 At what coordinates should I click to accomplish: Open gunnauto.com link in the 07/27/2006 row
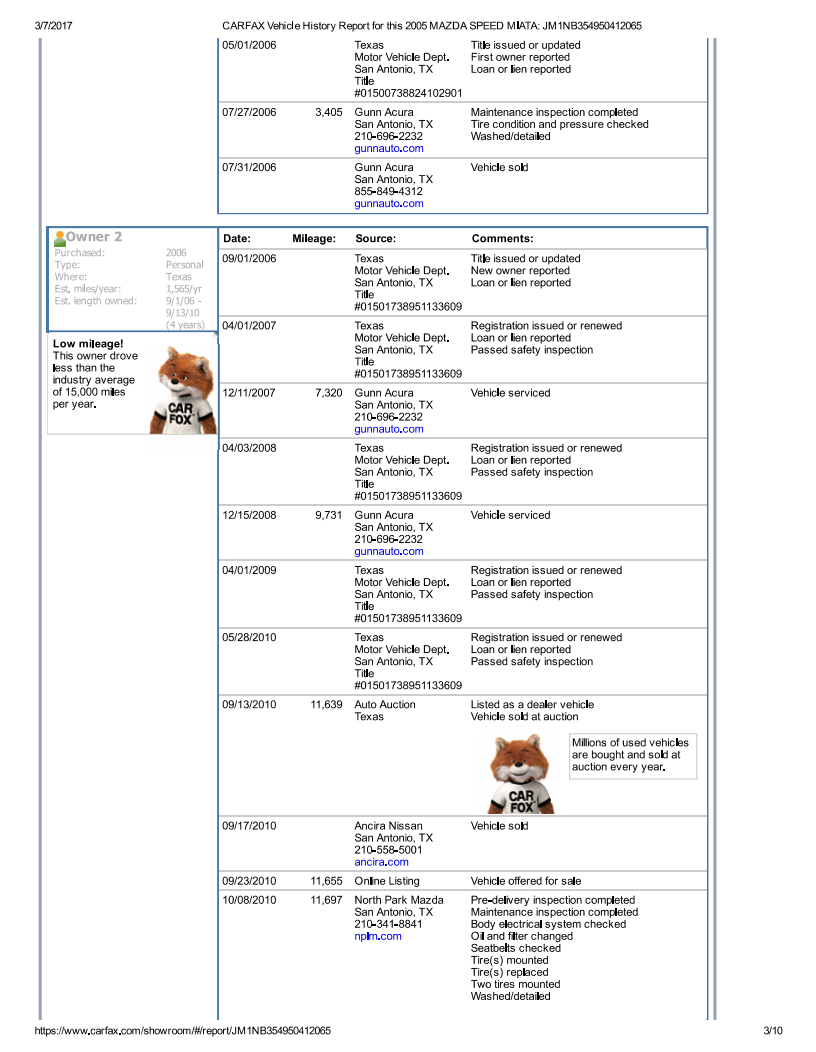389,148
